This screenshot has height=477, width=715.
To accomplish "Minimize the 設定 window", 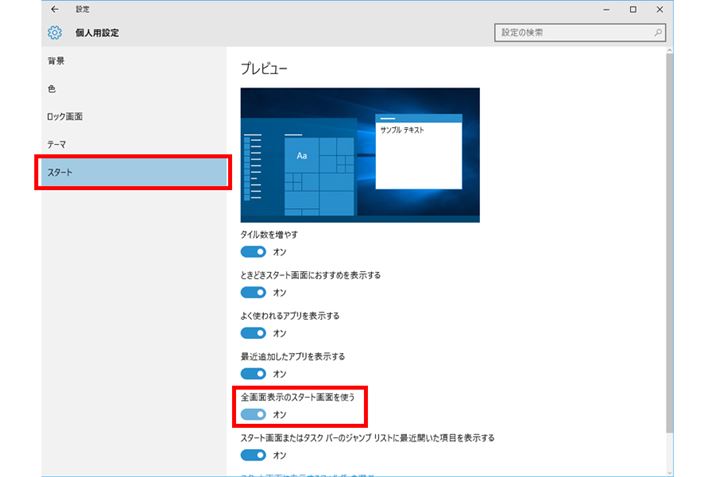I will point(605,9).
